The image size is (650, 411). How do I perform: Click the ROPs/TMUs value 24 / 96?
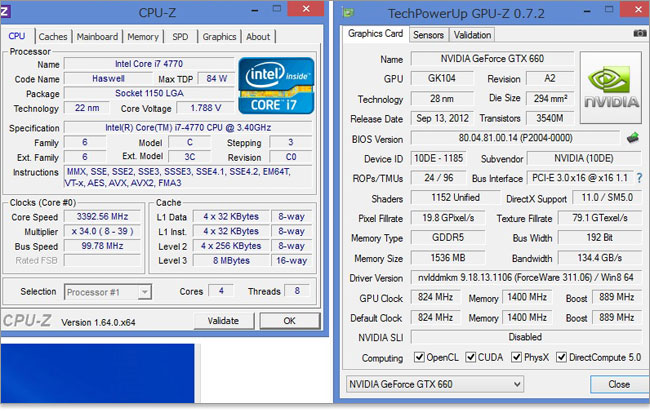tap(438, 178)
